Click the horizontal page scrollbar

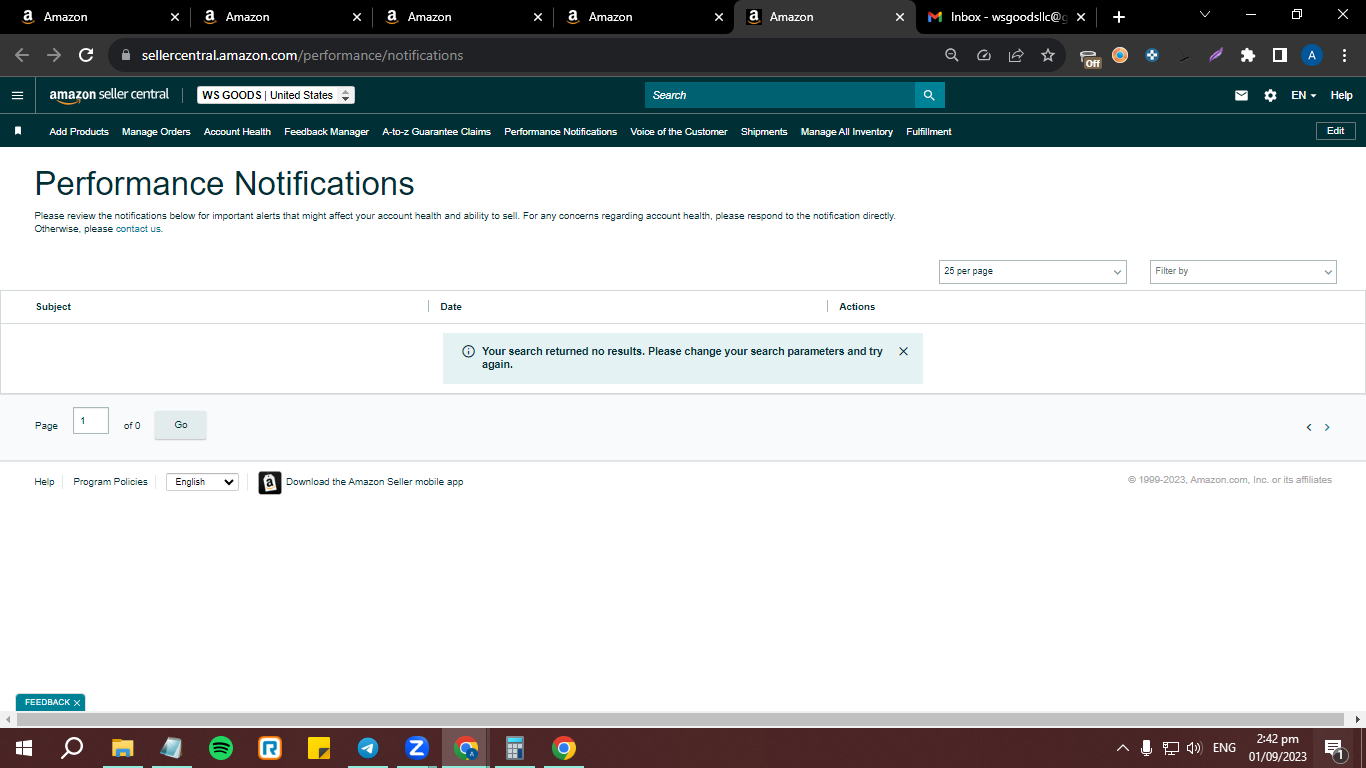[x=680, y=719]
